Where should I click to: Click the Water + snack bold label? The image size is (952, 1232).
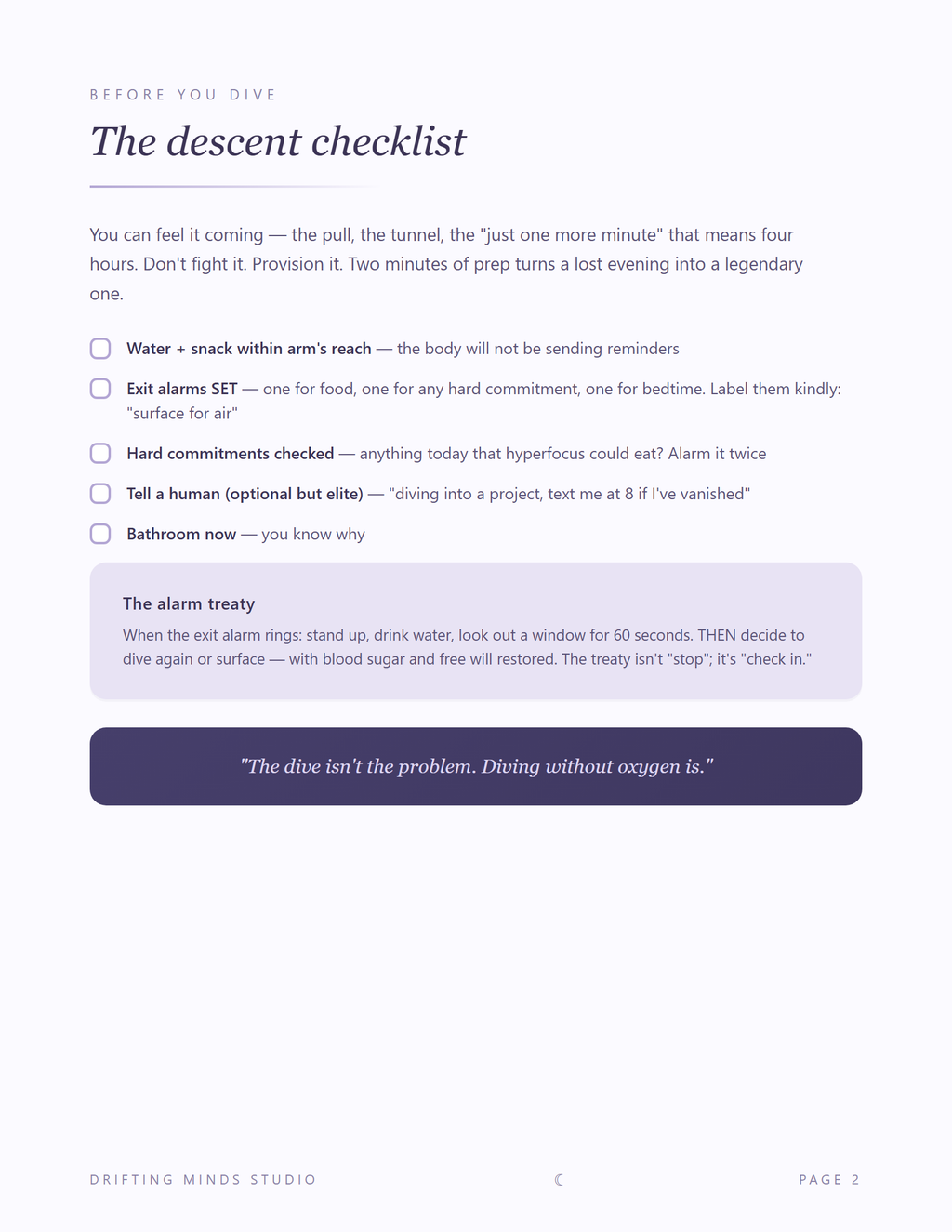pyautogui.click(x=249, y=349)
